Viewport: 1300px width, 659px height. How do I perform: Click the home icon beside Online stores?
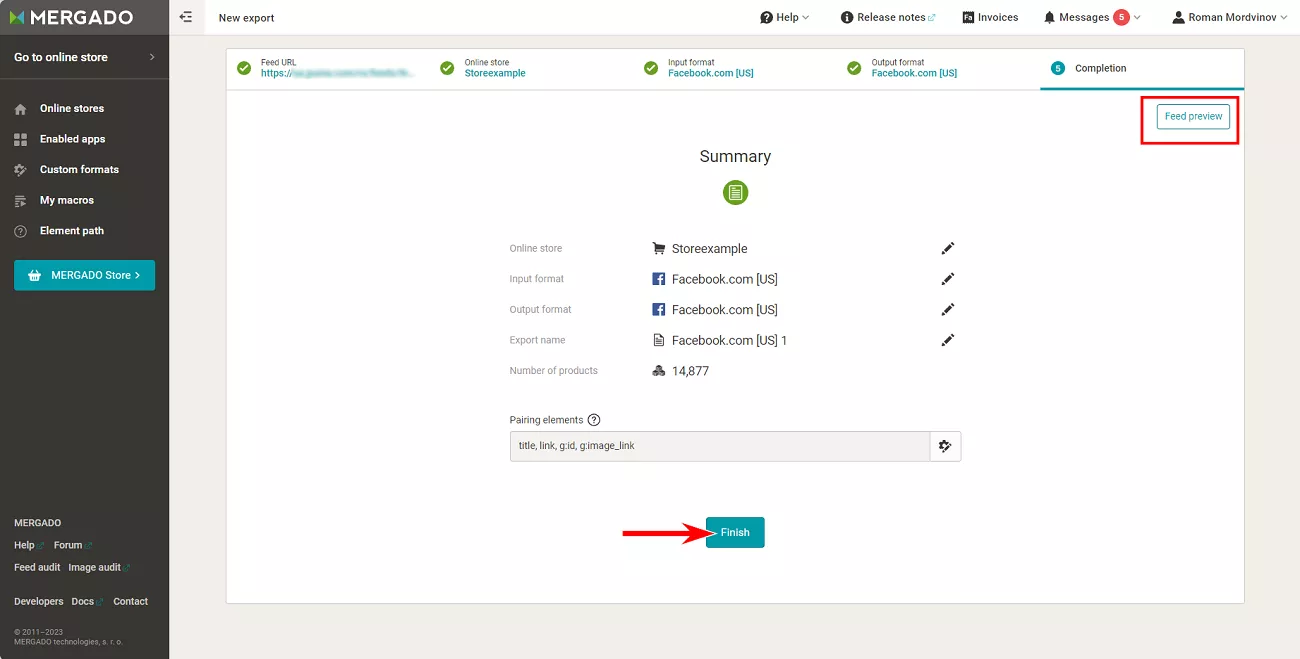[20, 109]
